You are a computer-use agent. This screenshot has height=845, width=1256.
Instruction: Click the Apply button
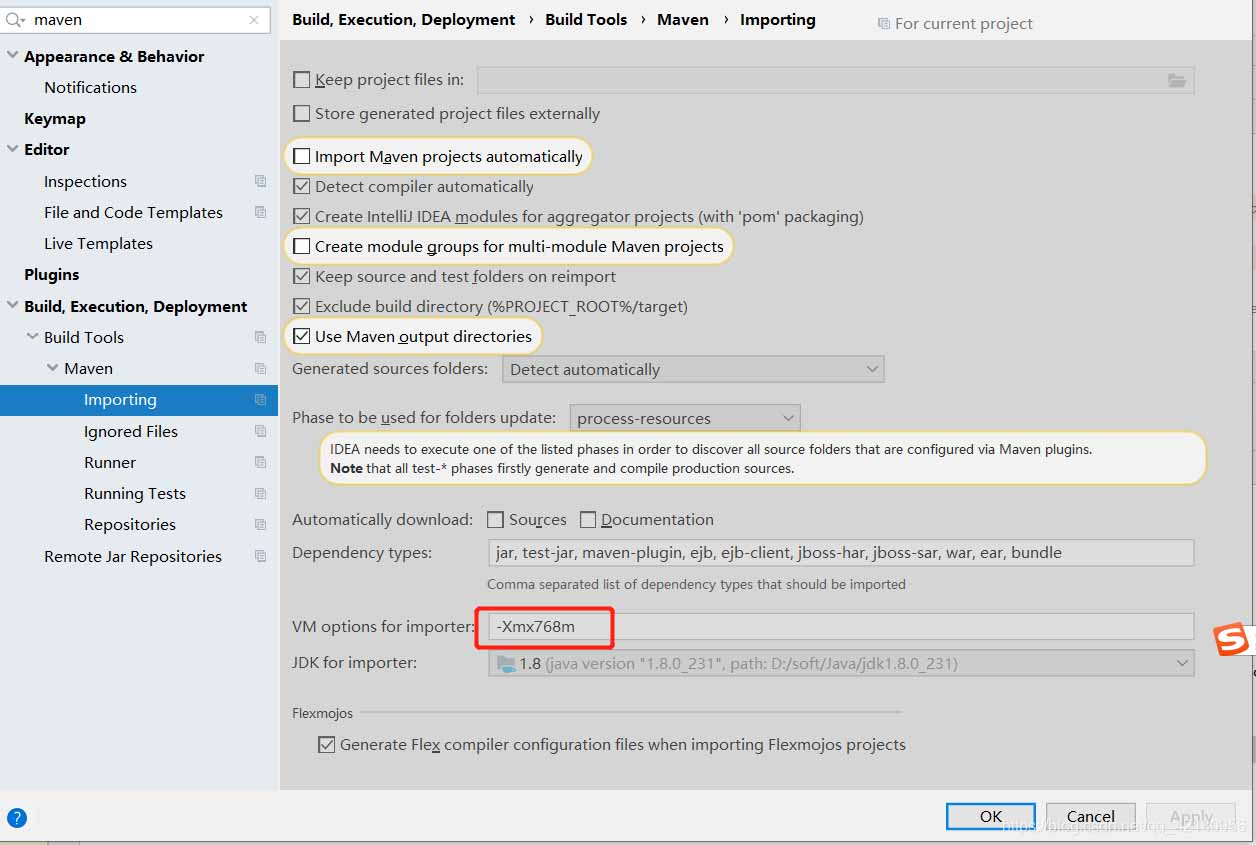point(1191,816)
